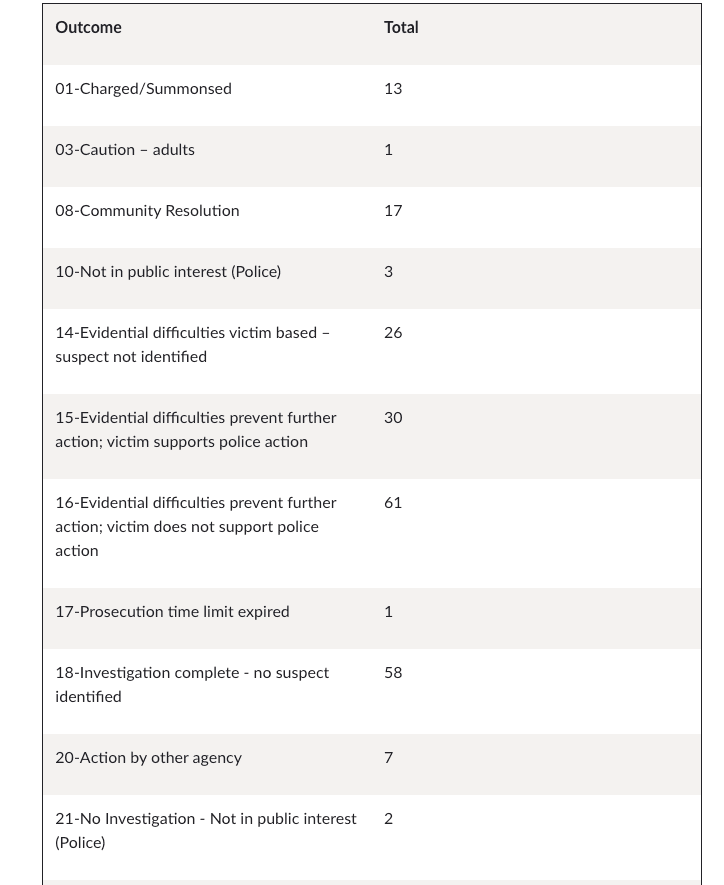Select the total value 61
Image resolution: width=724 pixels, height=885 pixels.
click(393, 503)
